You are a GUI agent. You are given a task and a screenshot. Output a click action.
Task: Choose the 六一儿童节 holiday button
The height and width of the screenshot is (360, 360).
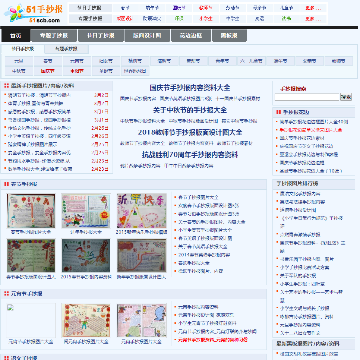click(252, 61)
